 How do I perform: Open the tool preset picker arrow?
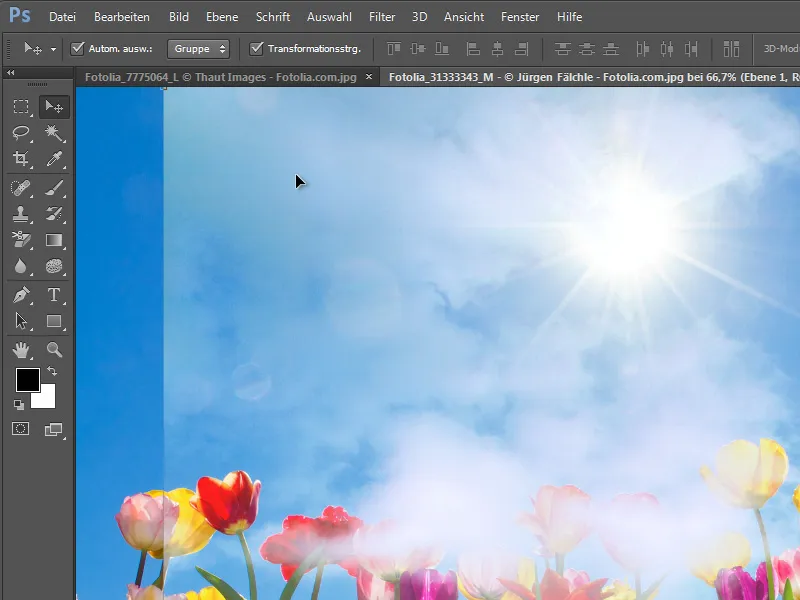pos(53,49)
